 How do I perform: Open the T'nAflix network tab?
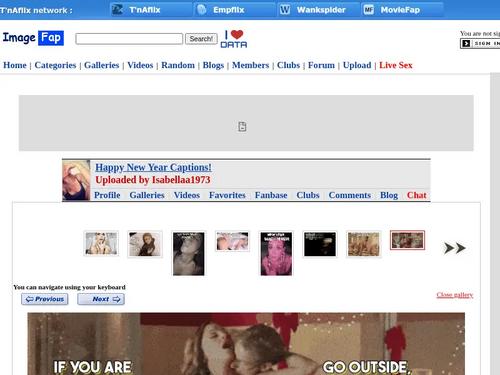pyautogui.click(x=151, y=10)
